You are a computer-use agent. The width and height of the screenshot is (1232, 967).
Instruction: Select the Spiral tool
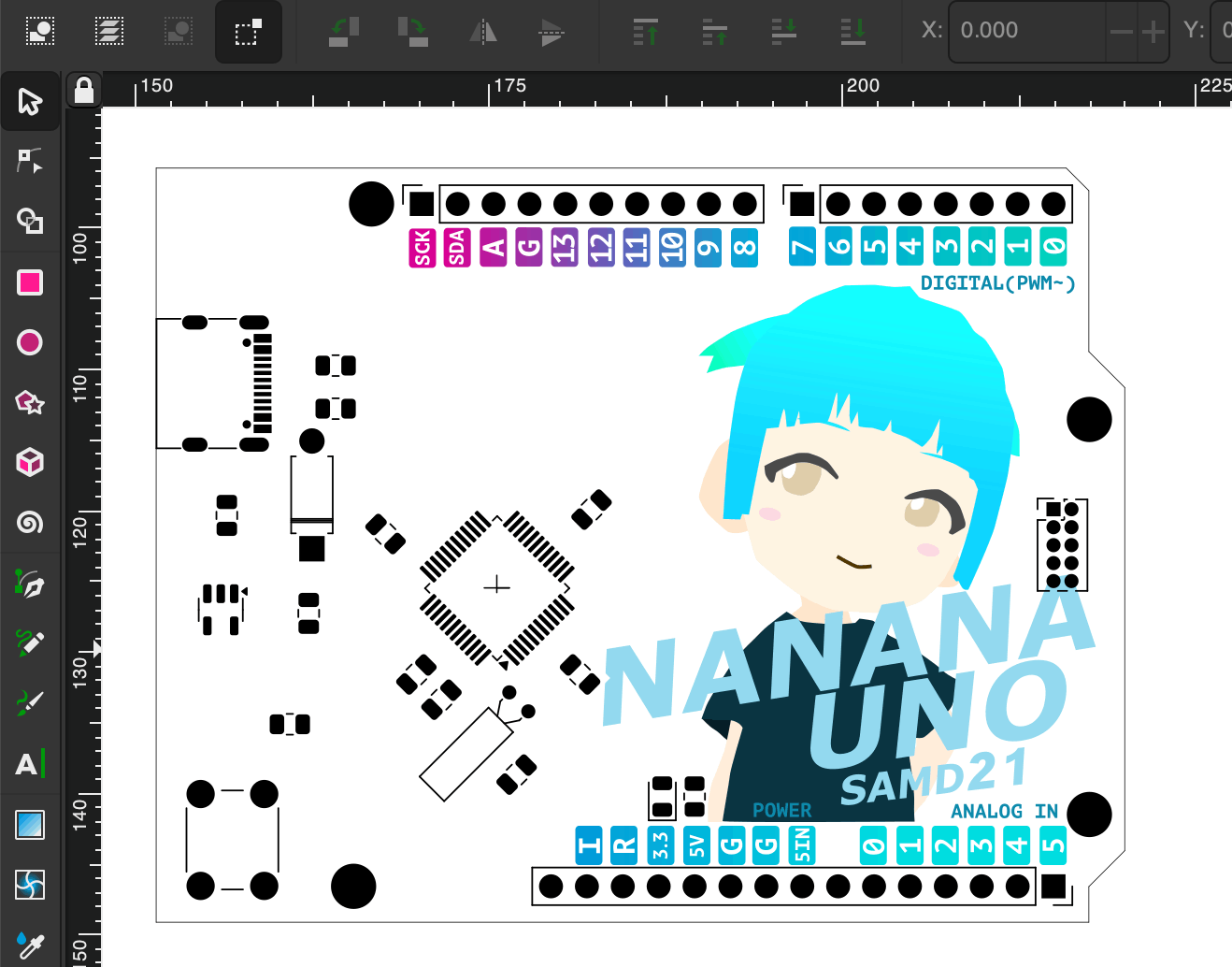[x=30, y=522]
